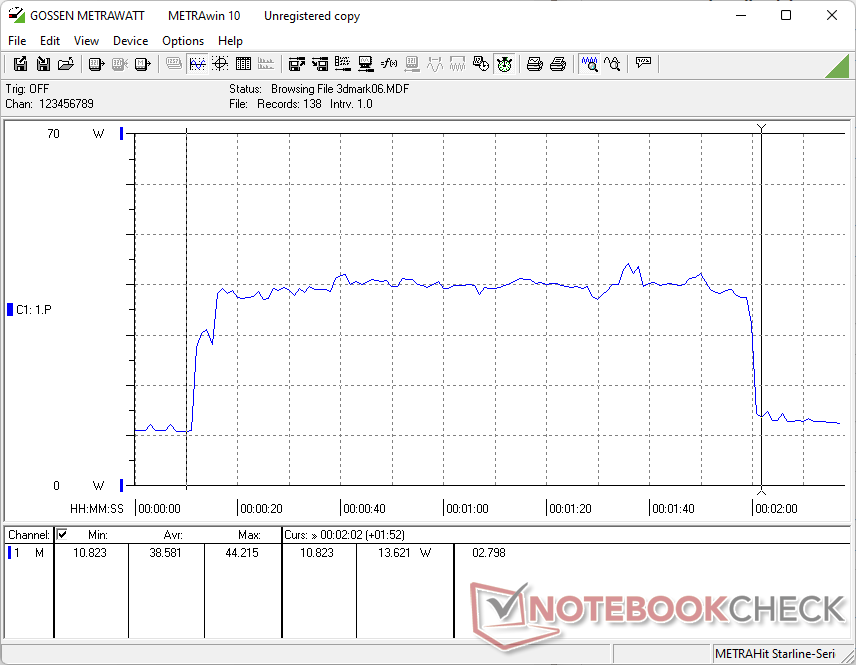The height and width of the screenshot is (665, 856).
Task: Click the first printer icon
Action: [x=535, y=64]
